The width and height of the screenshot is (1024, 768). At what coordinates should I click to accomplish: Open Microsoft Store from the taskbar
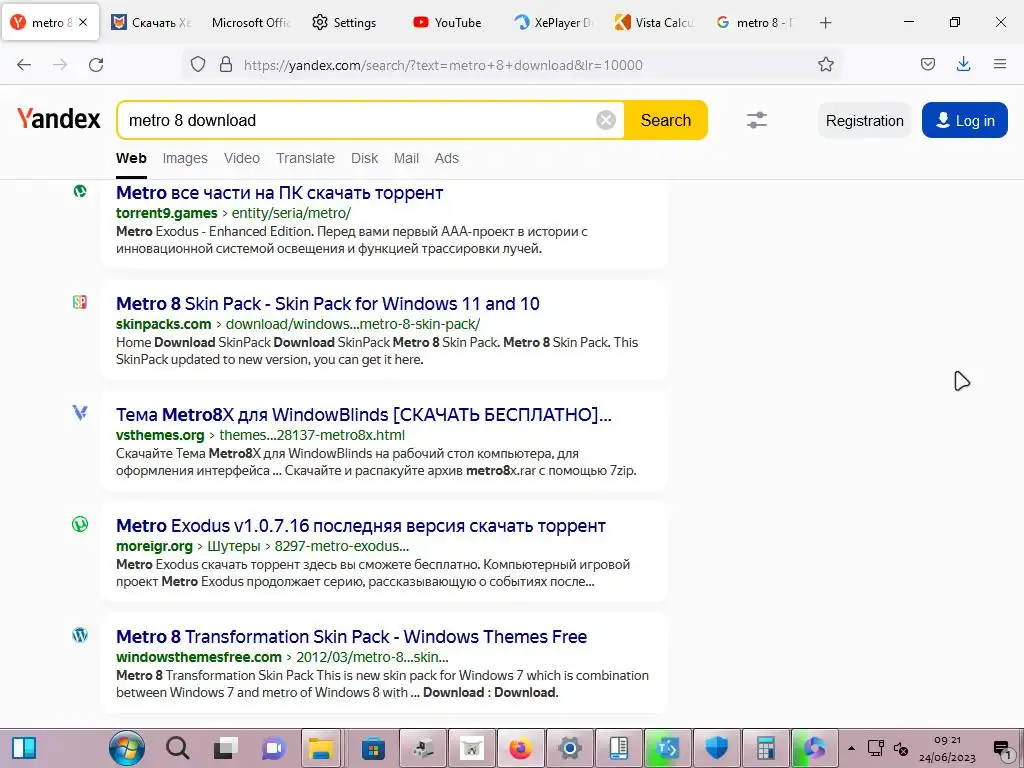[x=373, y=748]
